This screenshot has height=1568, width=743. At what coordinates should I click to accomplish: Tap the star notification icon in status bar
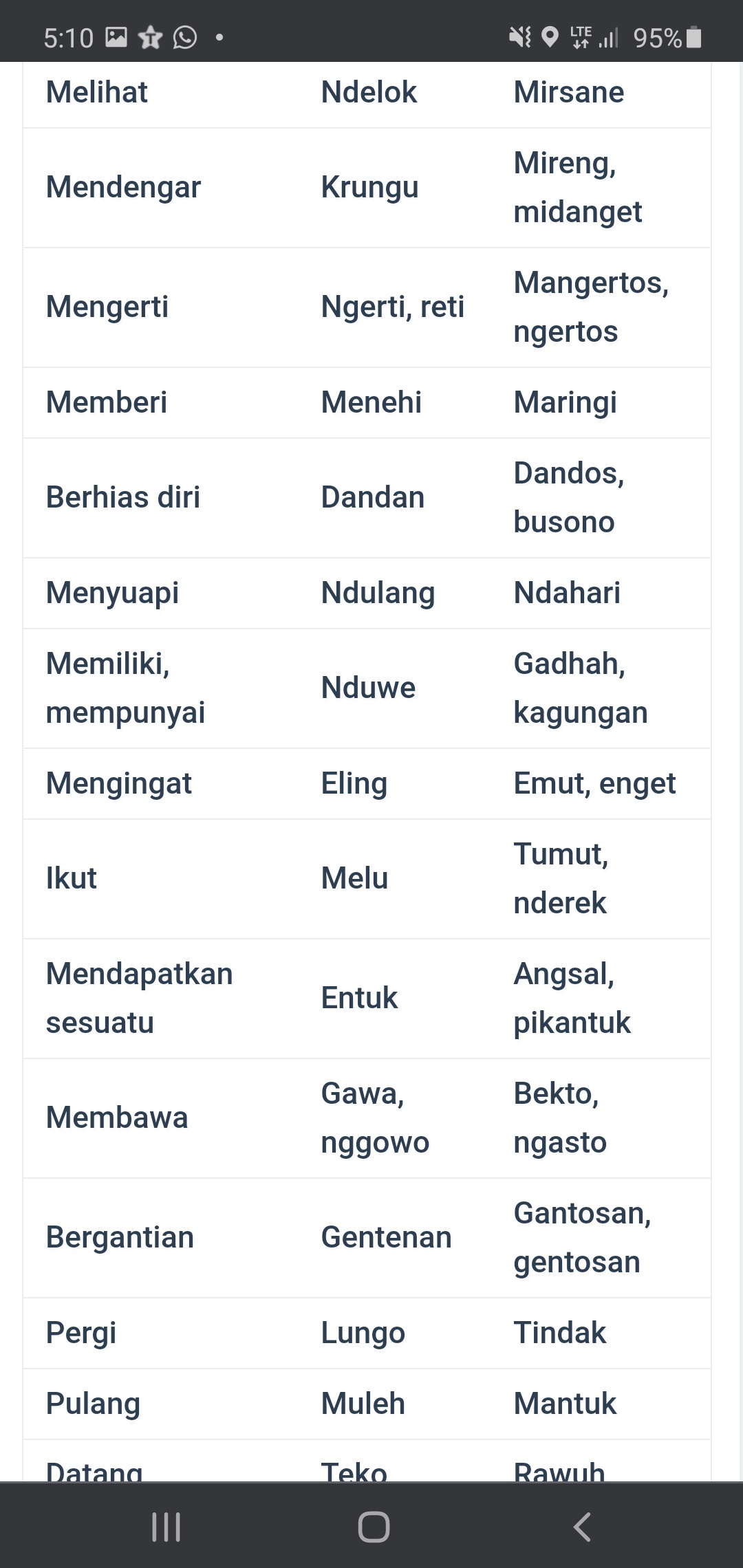pyautogui.click(x=150, y=38)
